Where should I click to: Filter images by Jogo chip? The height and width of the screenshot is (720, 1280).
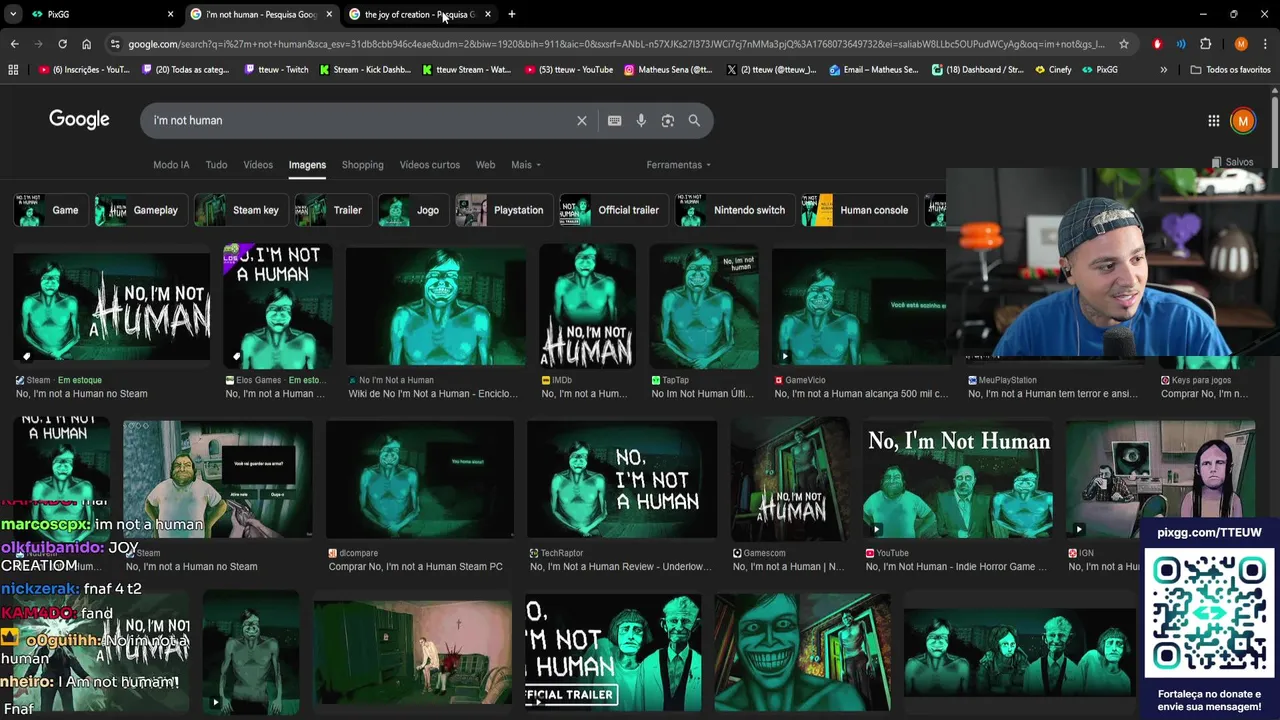(413, 210)
